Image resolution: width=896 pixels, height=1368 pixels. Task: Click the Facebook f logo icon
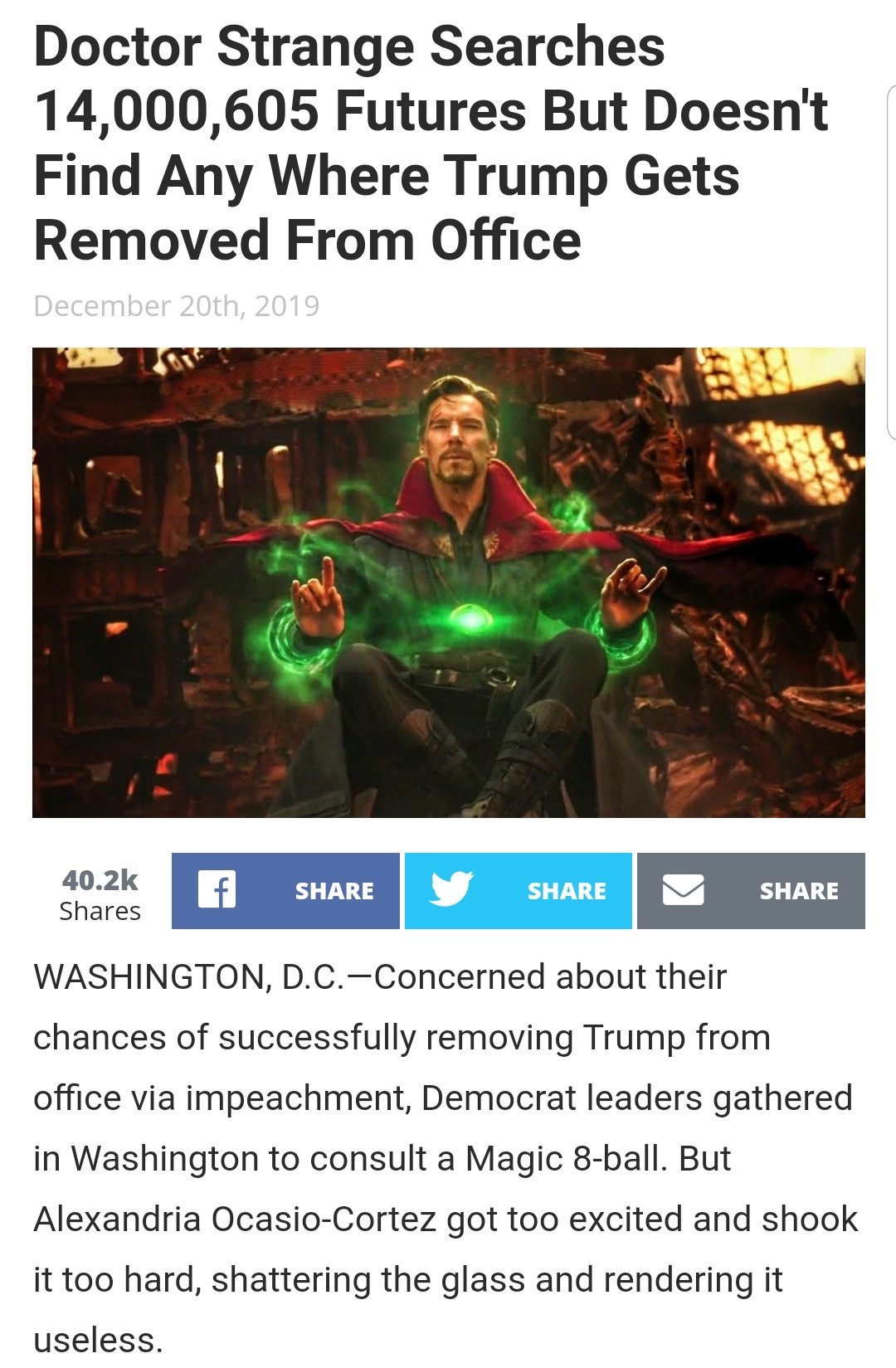217,890
